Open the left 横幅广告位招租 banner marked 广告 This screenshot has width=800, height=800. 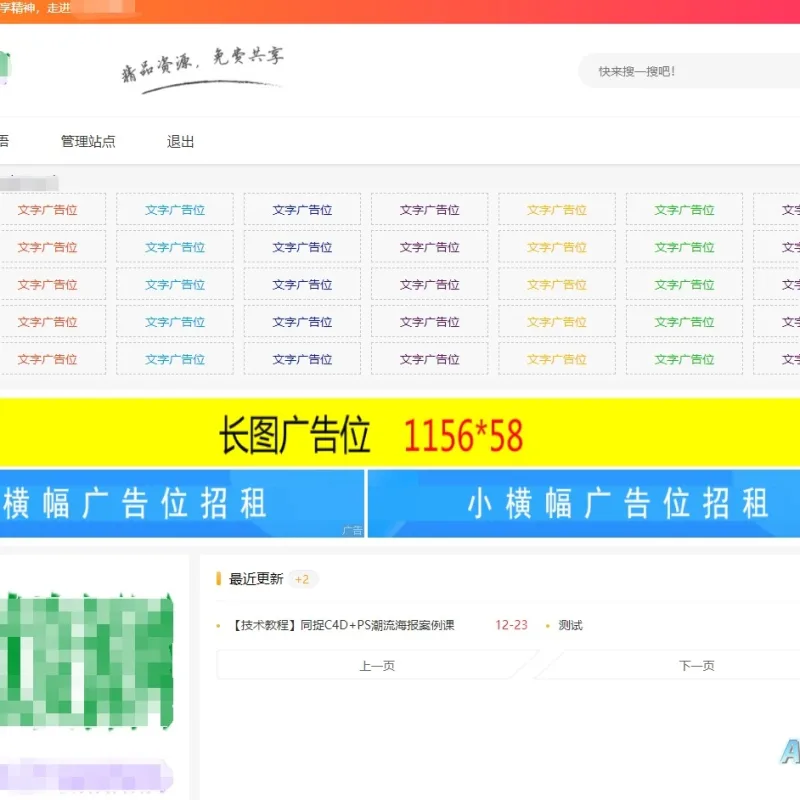tap(182, 504)
